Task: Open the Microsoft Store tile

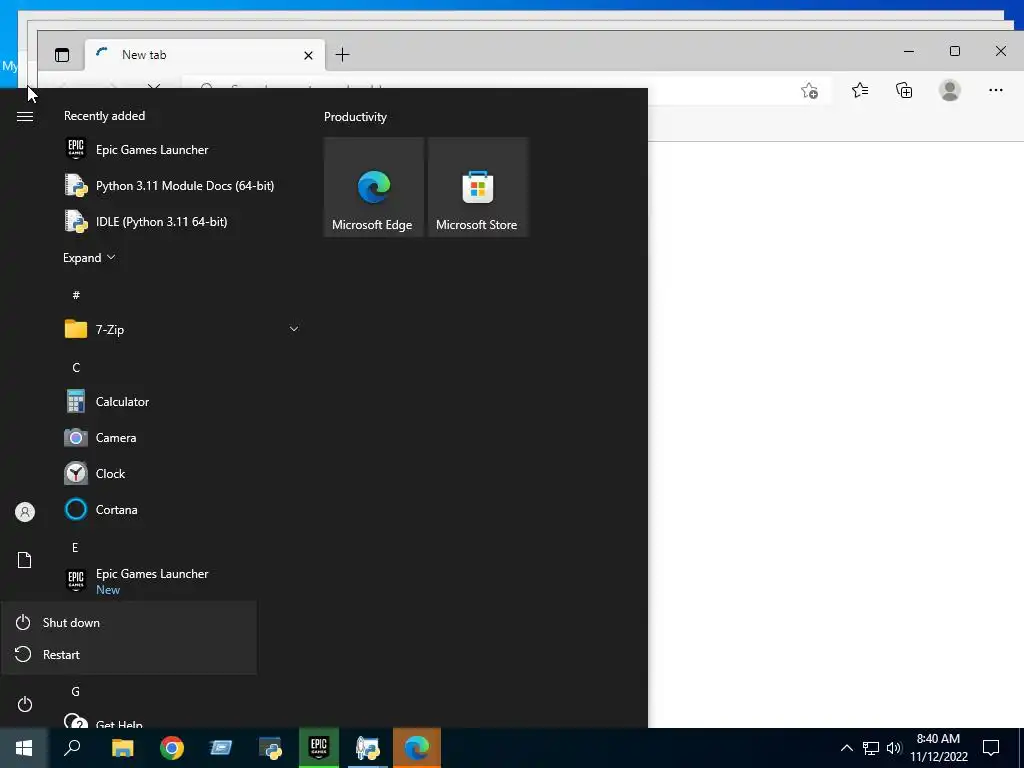Action: 477,187
